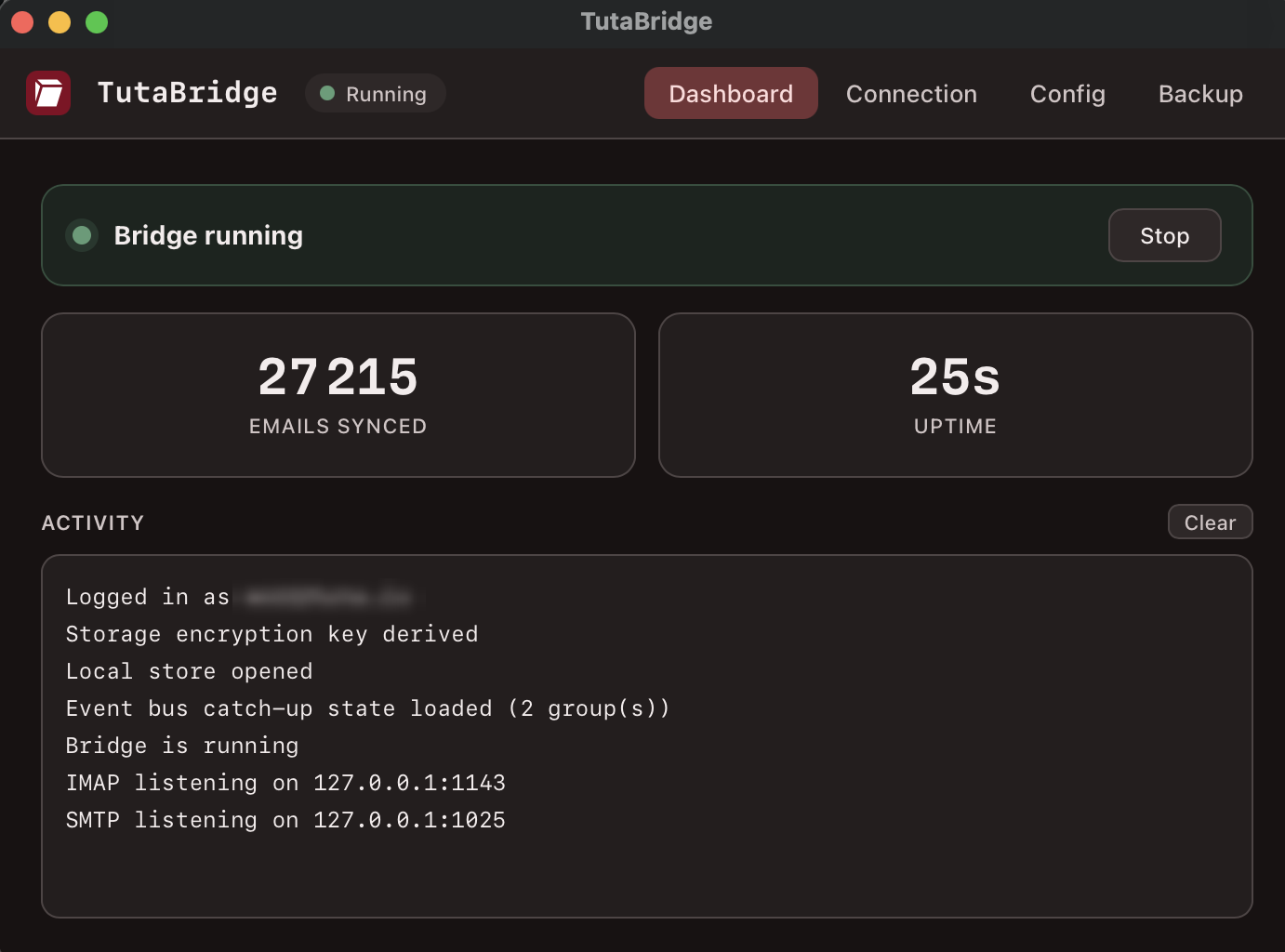This screenshot has height=952, width=1285.
Task: Open the Config tab
Action: click(x=1067, y=93)
